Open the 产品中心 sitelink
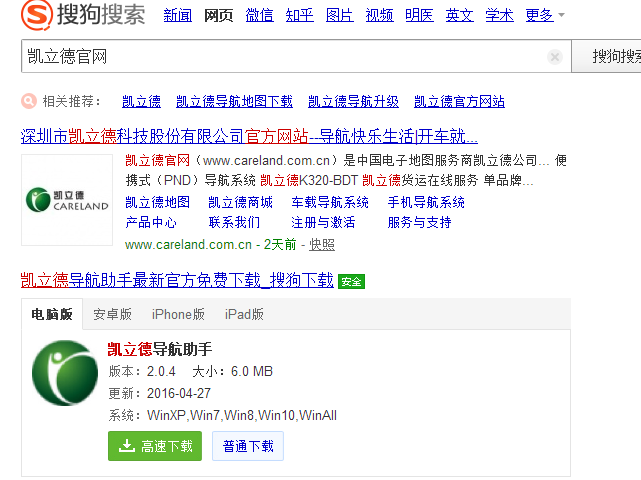 151,222
